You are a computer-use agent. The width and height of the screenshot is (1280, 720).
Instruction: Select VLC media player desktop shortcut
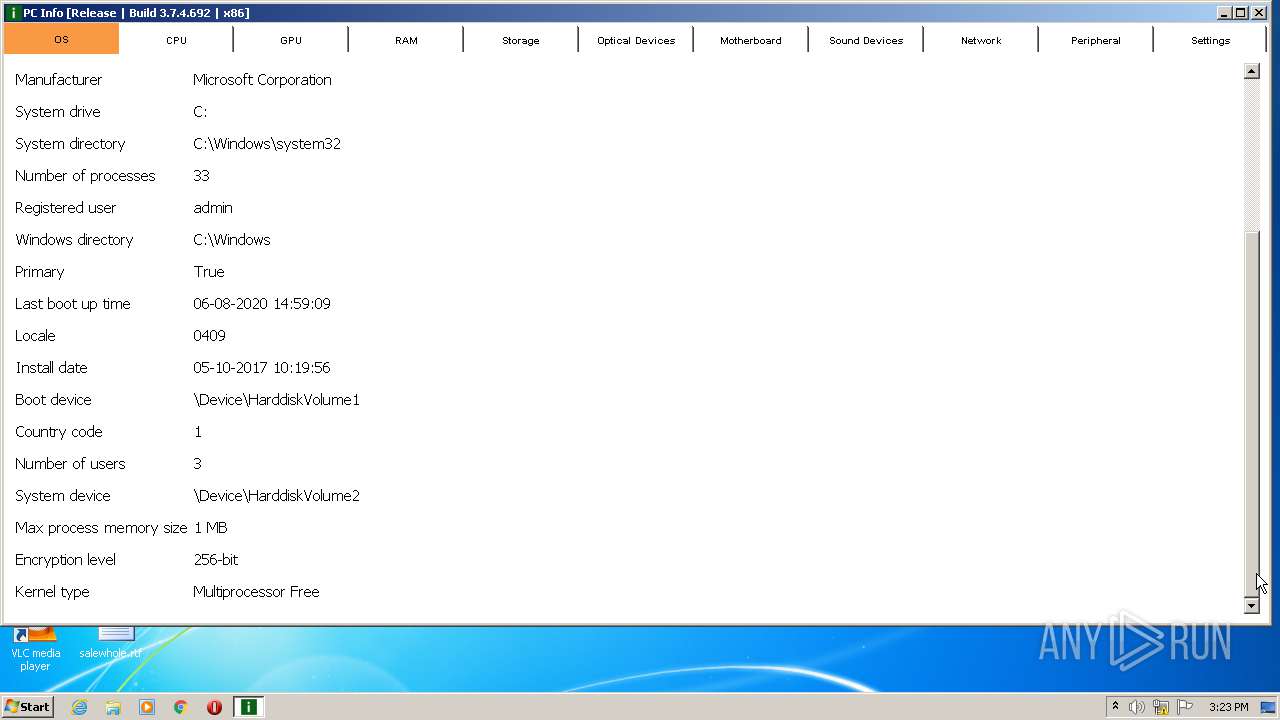[x=35, y=649]
